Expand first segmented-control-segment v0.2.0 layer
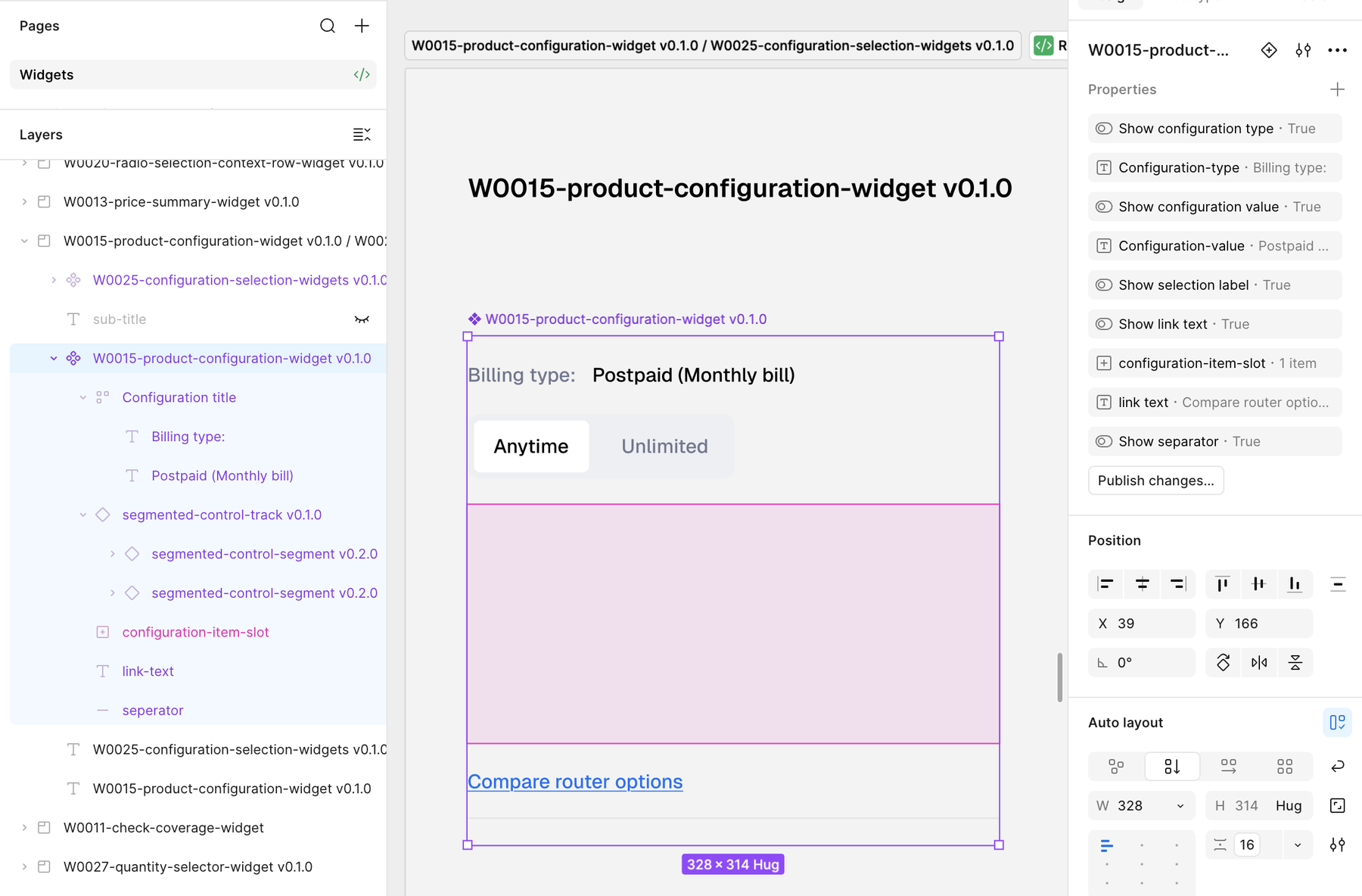This screenshot has height=896, width=1362. pyautogui.click(x=113, y=554)
